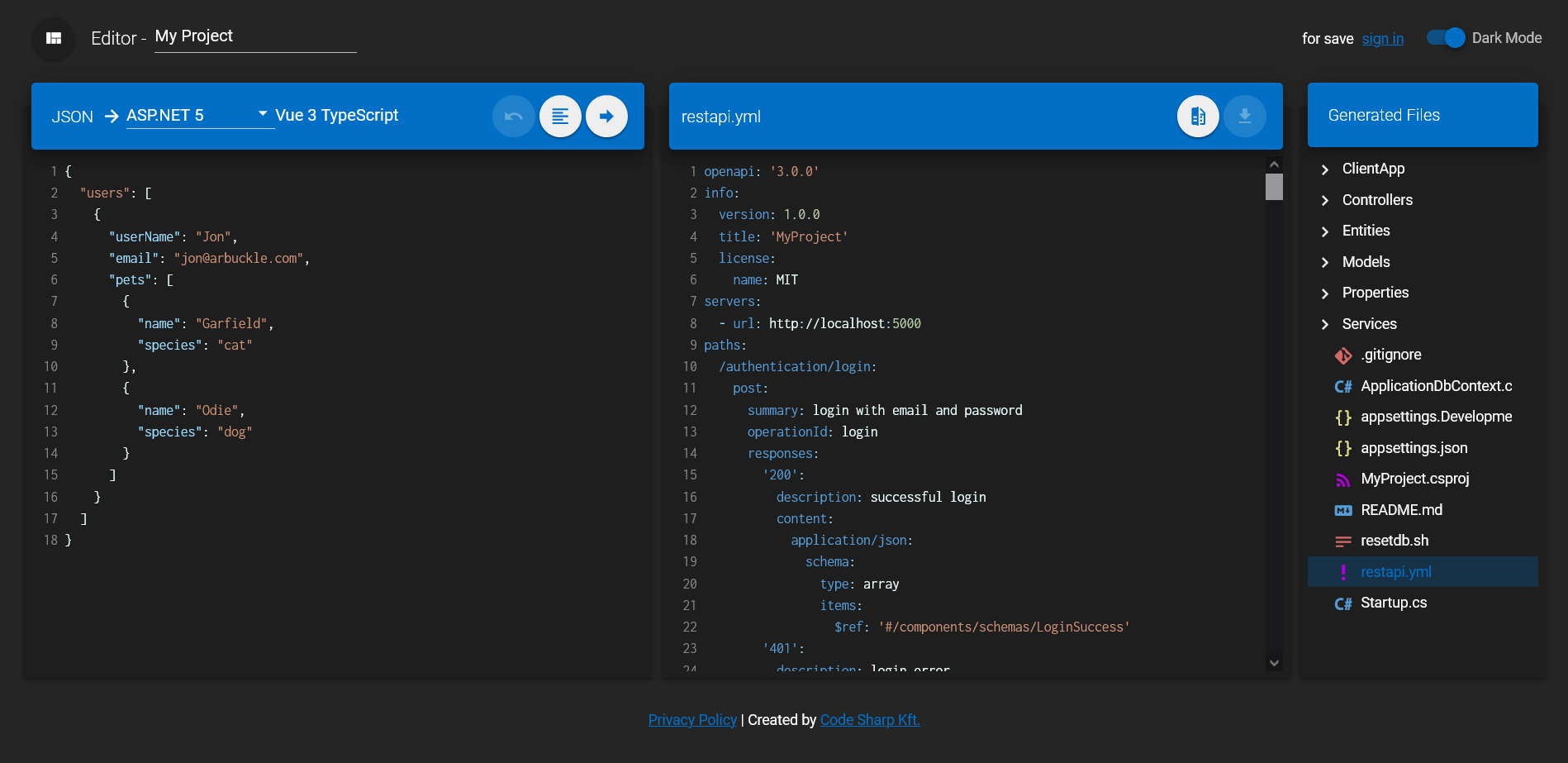Image resolution: width=1568 pixels, height=763 pixels.
Task: Click the compare file icon for restapi.yml
Action: (1198, 117)
